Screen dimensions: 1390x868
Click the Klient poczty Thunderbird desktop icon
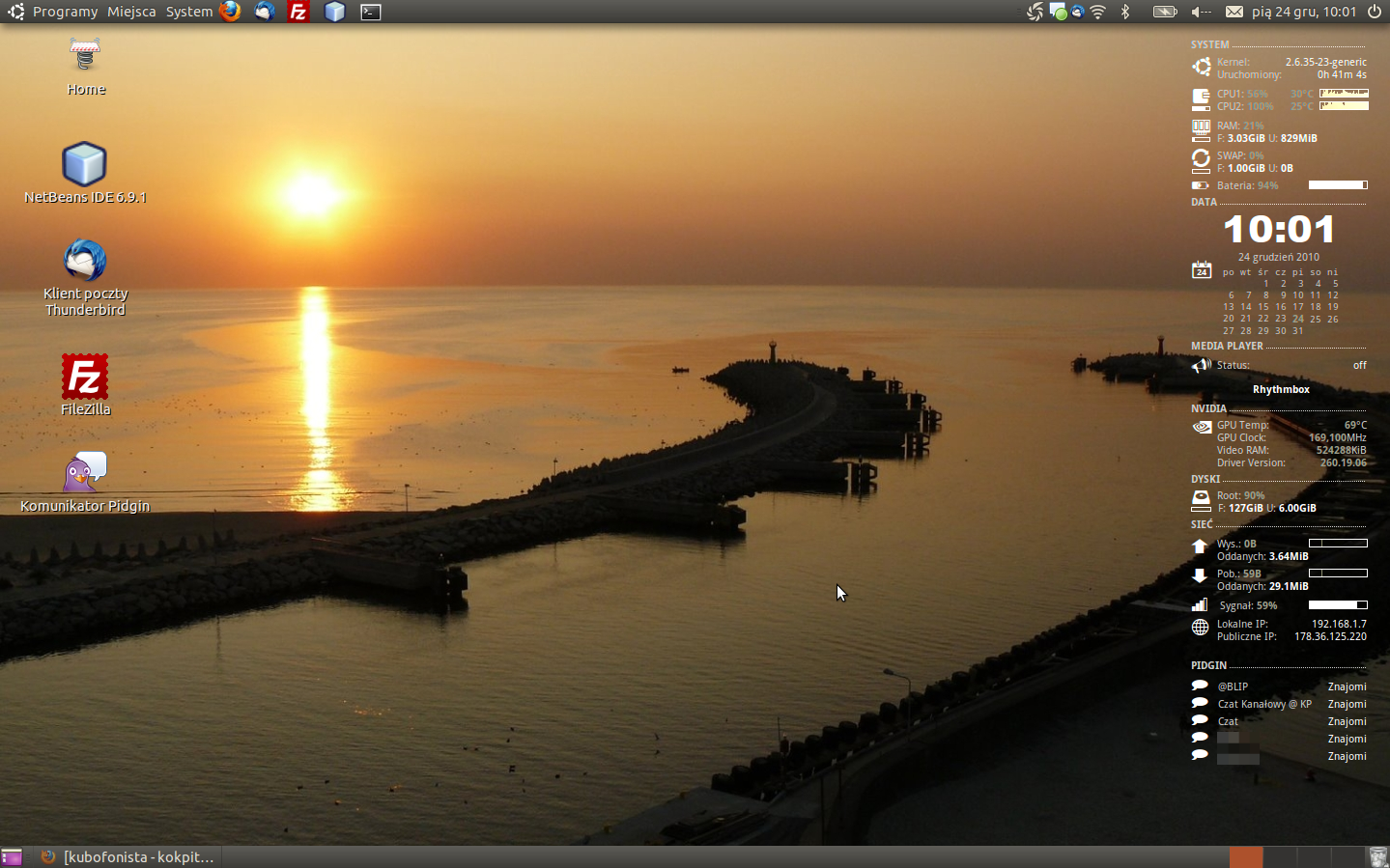point(85,262)
